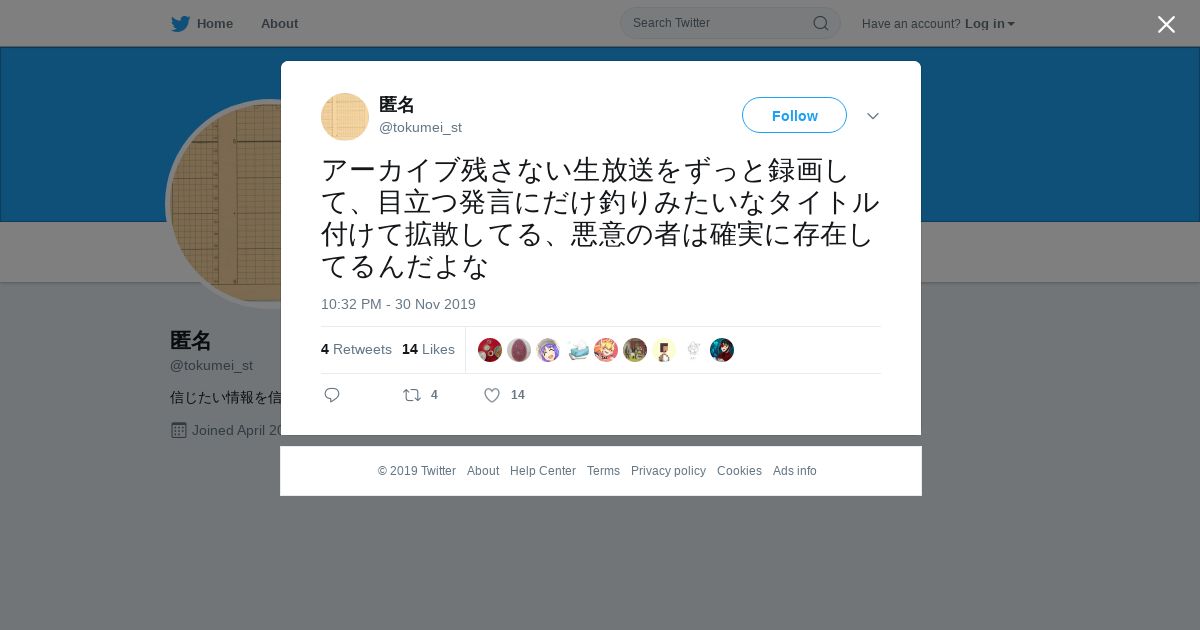The width and height of the screenshot is (1200, 630).
Task: Click the search magnifier icon
Action: (x=820, y=23)
